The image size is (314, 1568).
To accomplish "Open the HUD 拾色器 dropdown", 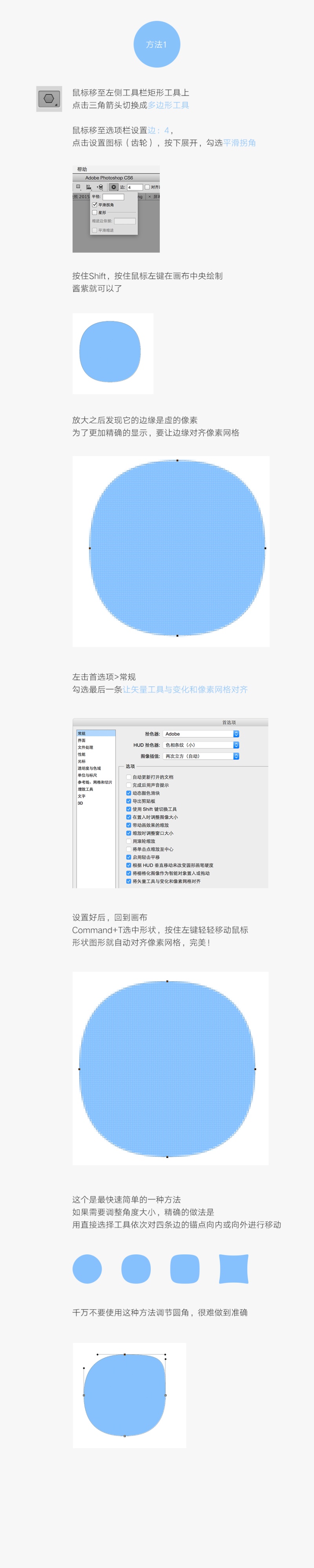I will pos(201,745).
